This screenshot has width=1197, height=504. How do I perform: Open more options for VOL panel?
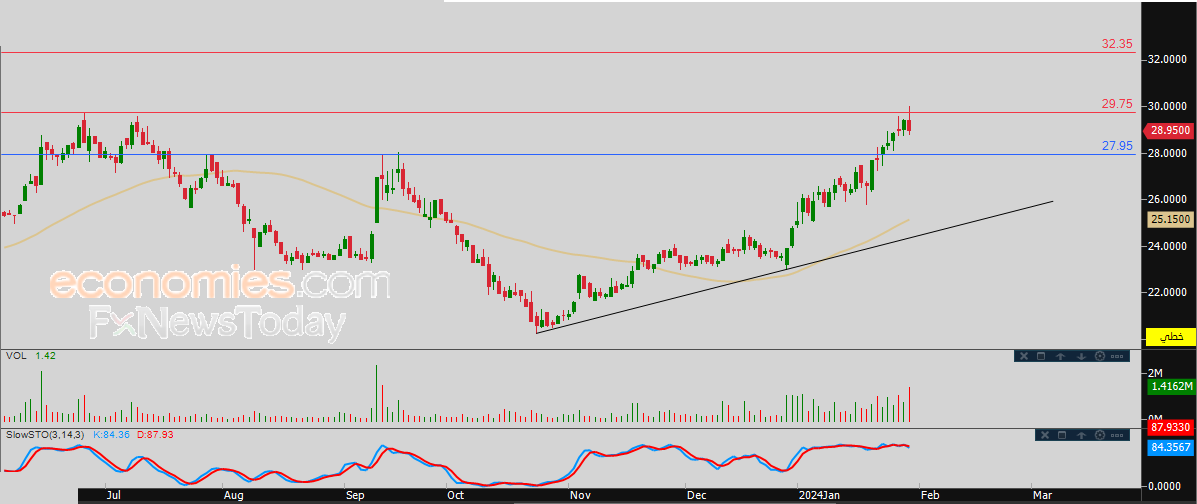pyautogui.click(x=1117, y=357)
